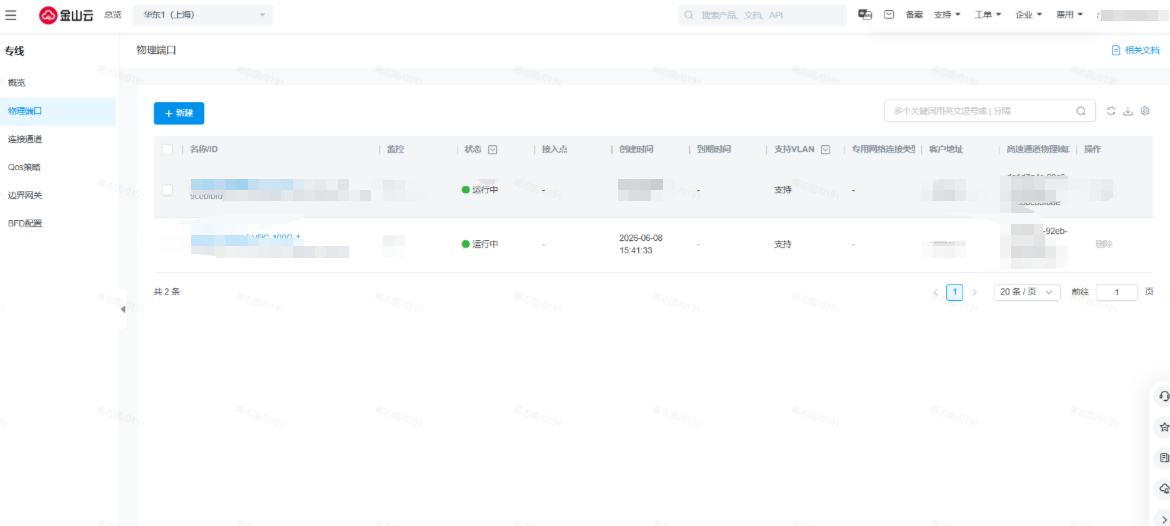The width and height of the screenshot is (1170, 526).
Task: Open customer service headset icon
Action: (1163, 396)
